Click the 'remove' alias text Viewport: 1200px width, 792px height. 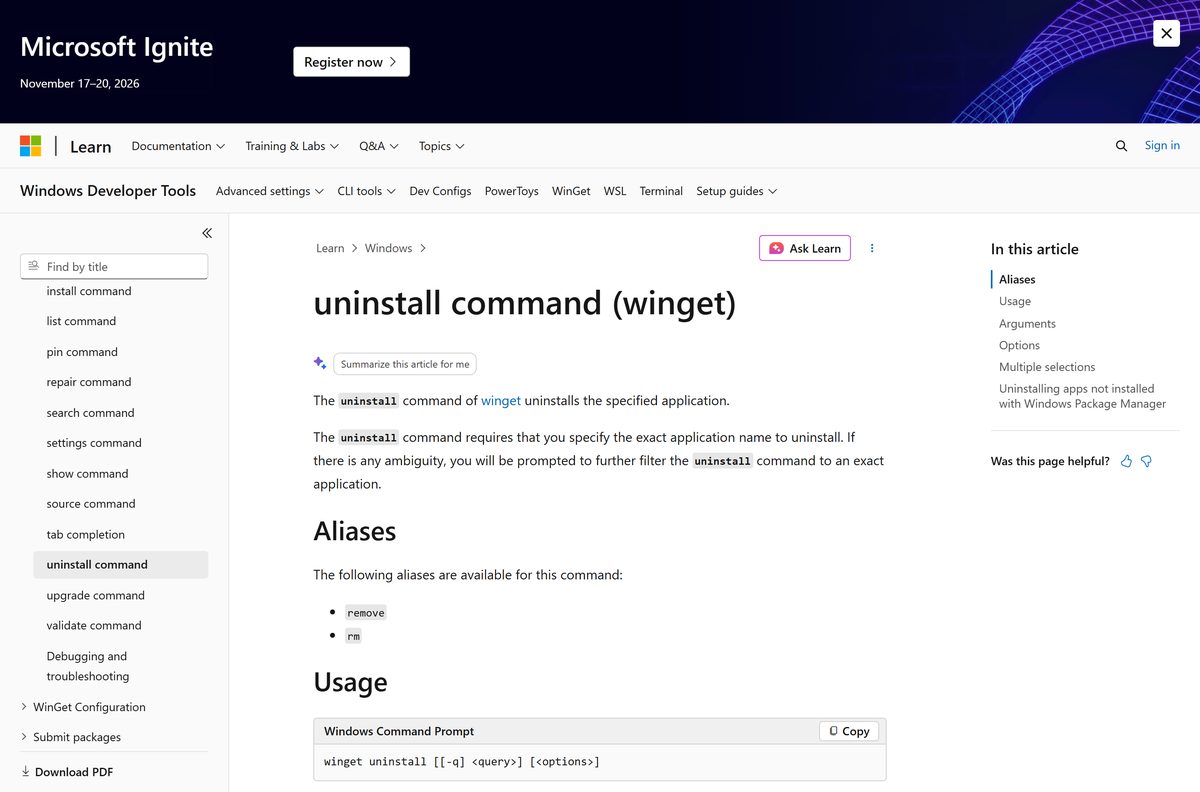[x=366, y=613]
